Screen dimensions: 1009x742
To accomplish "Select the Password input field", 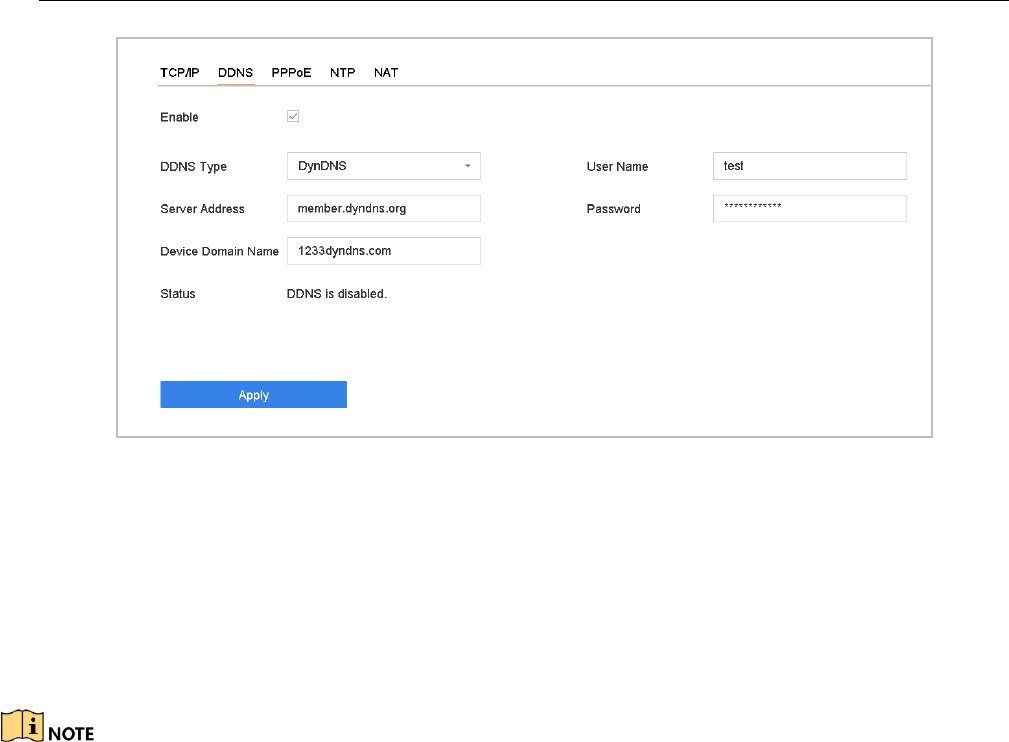I will coord(809,208).
